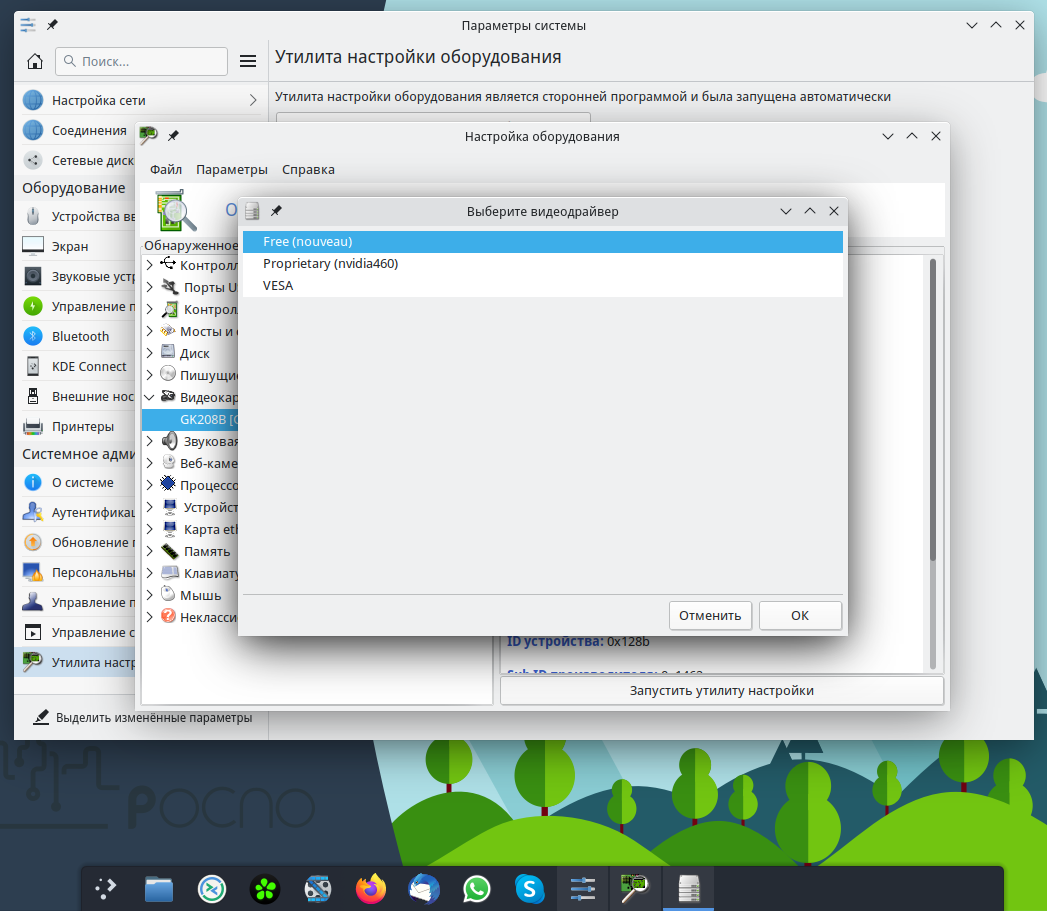Screen dimensions: 1047x911
Task: Confirm the driver choice with OK
Action: pos(799,615)
